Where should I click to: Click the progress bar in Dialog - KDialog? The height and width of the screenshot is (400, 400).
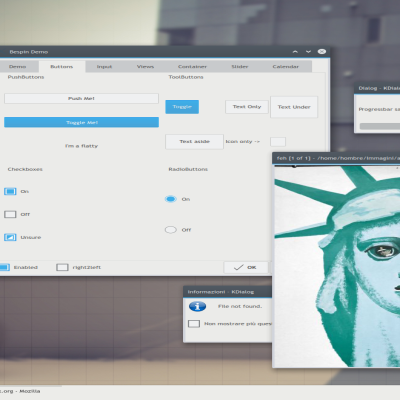(x=380, y=126)
